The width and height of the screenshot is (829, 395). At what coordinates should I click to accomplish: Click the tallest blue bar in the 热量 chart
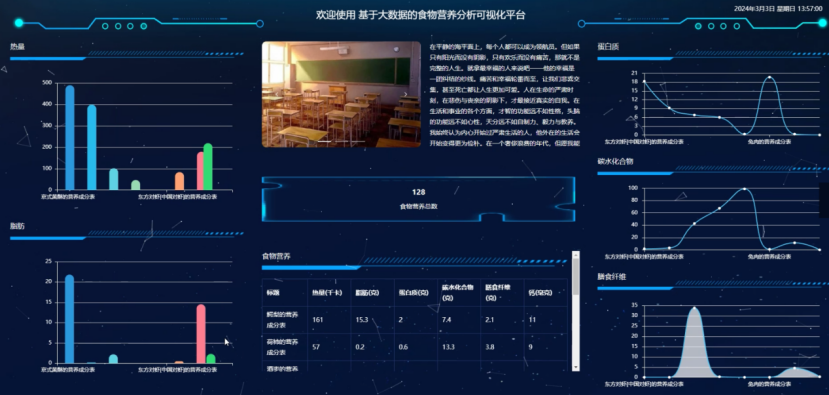[70, 137]
